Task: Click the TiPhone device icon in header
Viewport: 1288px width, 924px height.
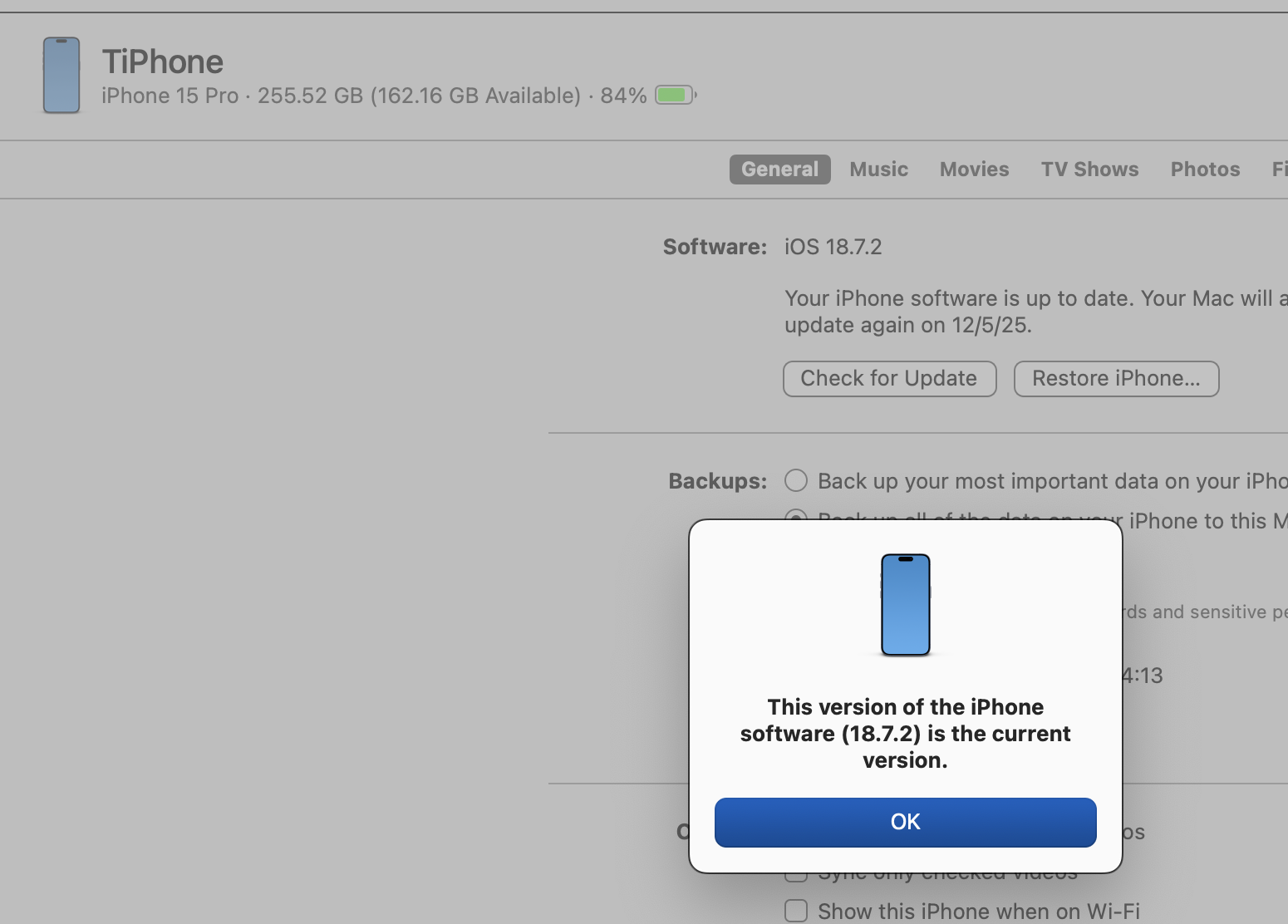Action: [x=61, y=75]
